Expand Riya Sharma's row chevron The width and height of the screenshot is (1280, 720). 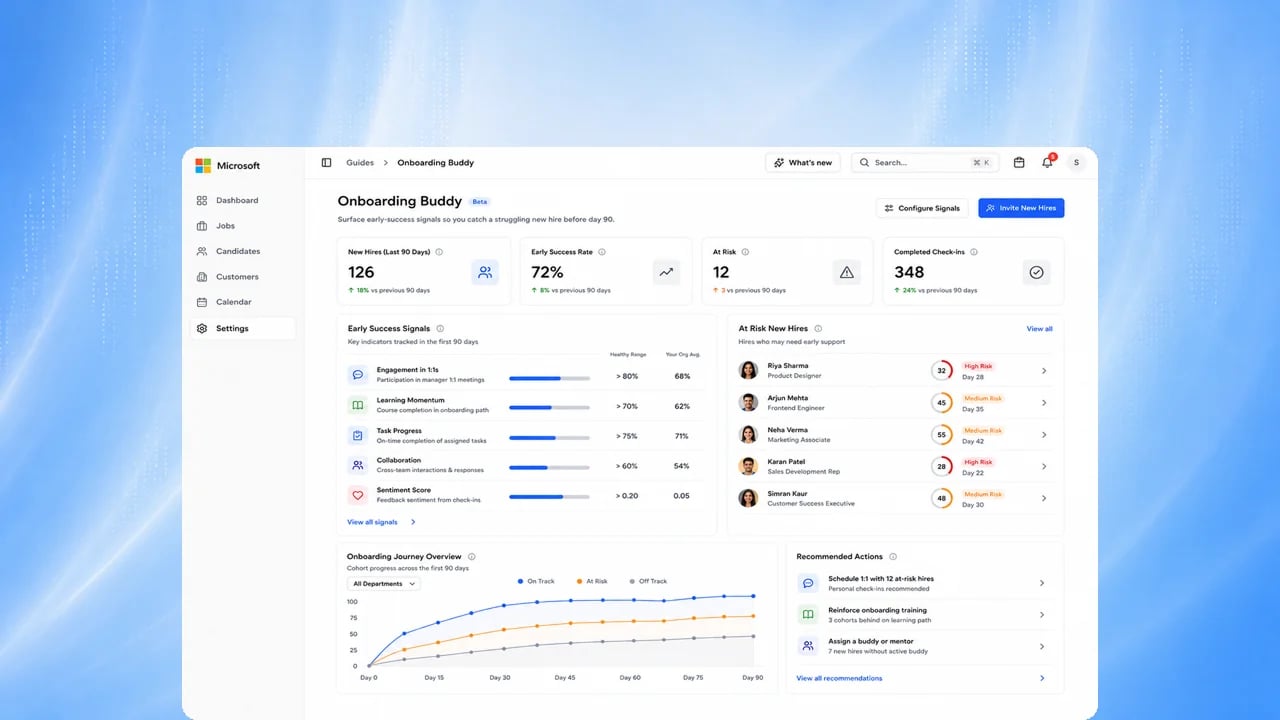click(1044, 371)
